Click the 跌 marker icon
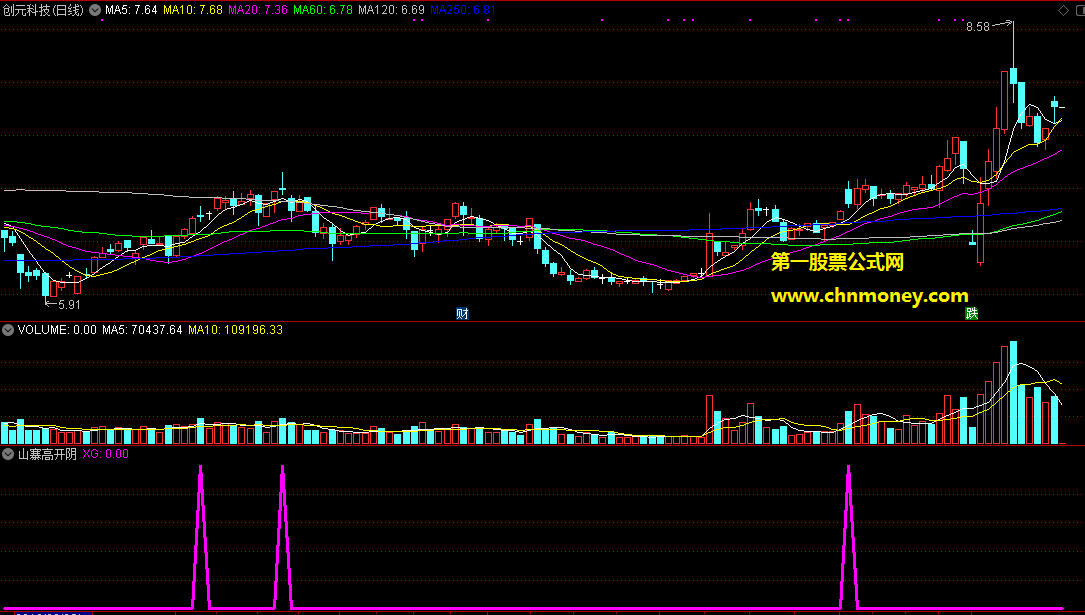1085x615 pixels. point(972,313)
